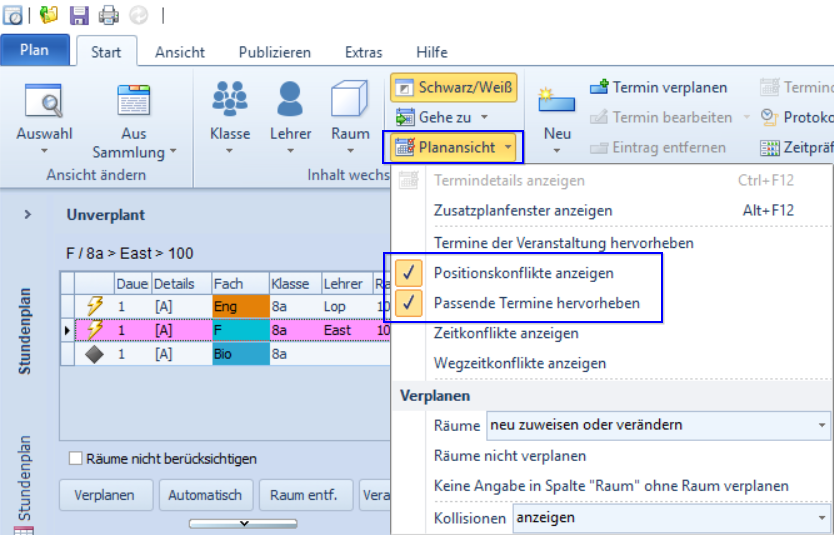Switch to the Extras tab
Viewport: 834px width, 535px height.
364,52
